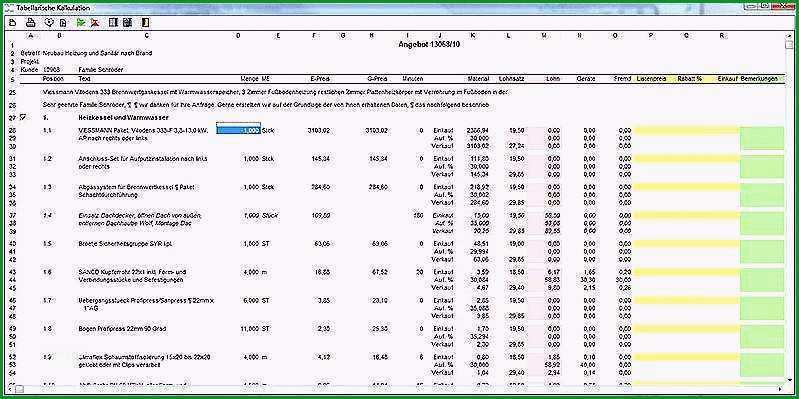The height and width of the screenshot is (399, 799).
Task: Click the 'E-Preis' column label
Action: pos(321,79)
